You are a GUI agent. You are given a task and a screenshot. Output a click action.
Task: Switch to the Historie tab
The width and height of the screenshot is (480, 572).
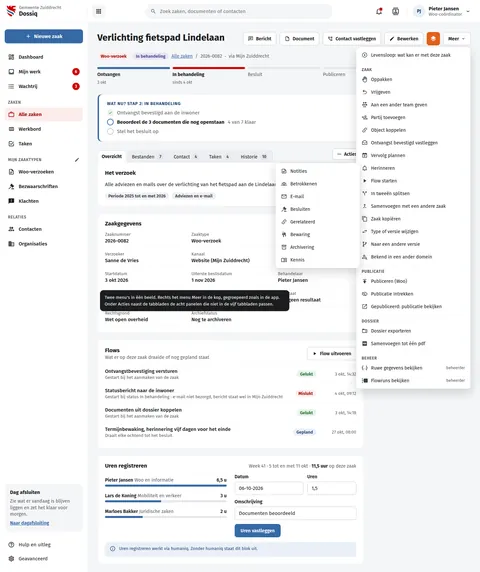[253, 156]
